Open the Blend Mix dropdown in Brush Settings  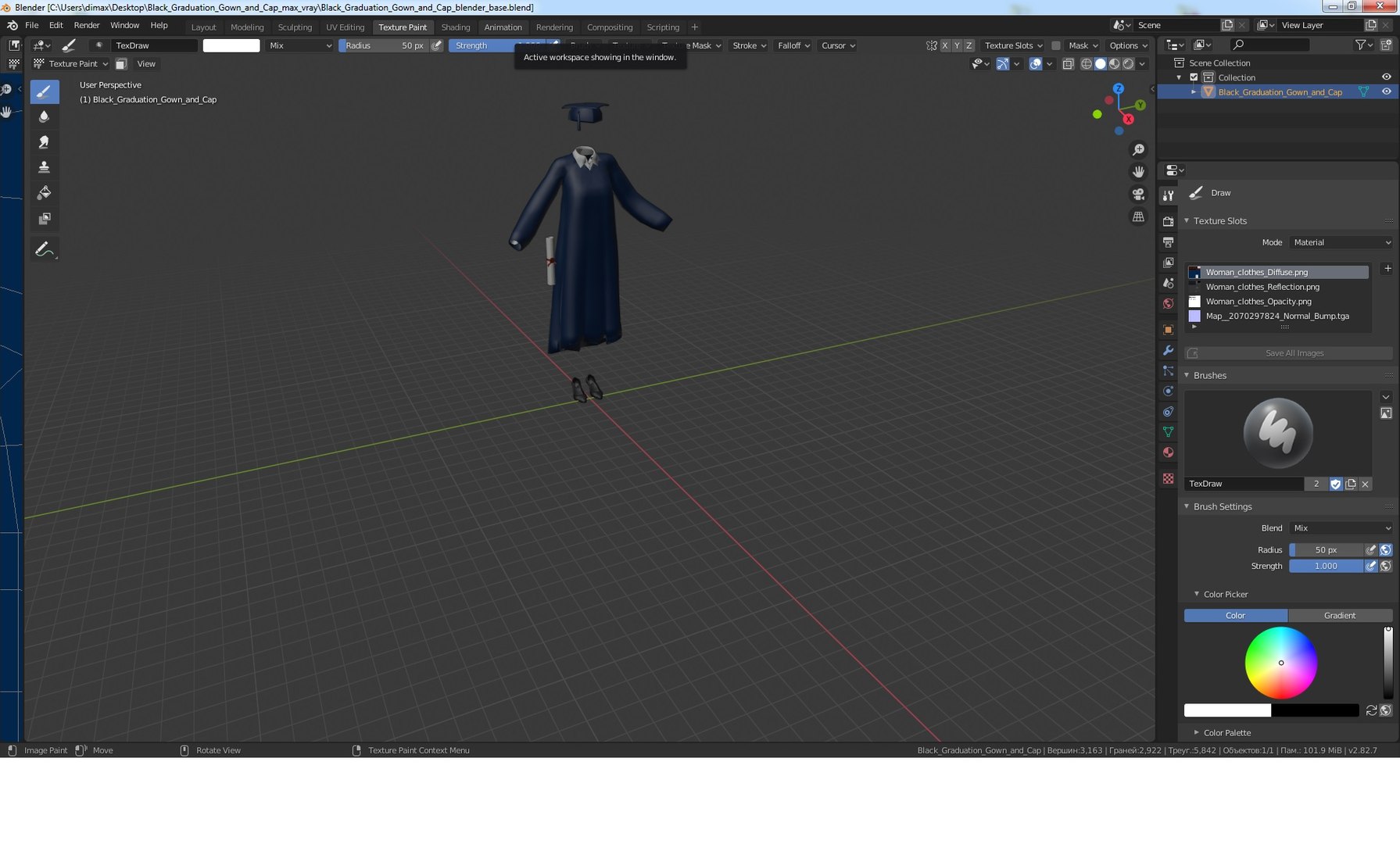click(1341, 528)
